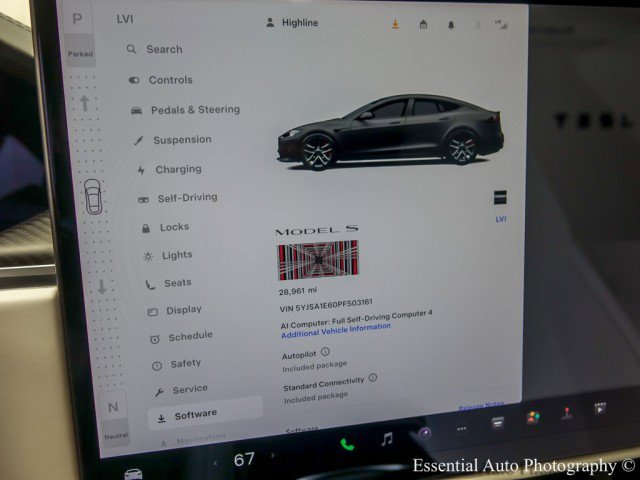Open the Arcade joystick app in dock
640x480 pixels.
567,413
